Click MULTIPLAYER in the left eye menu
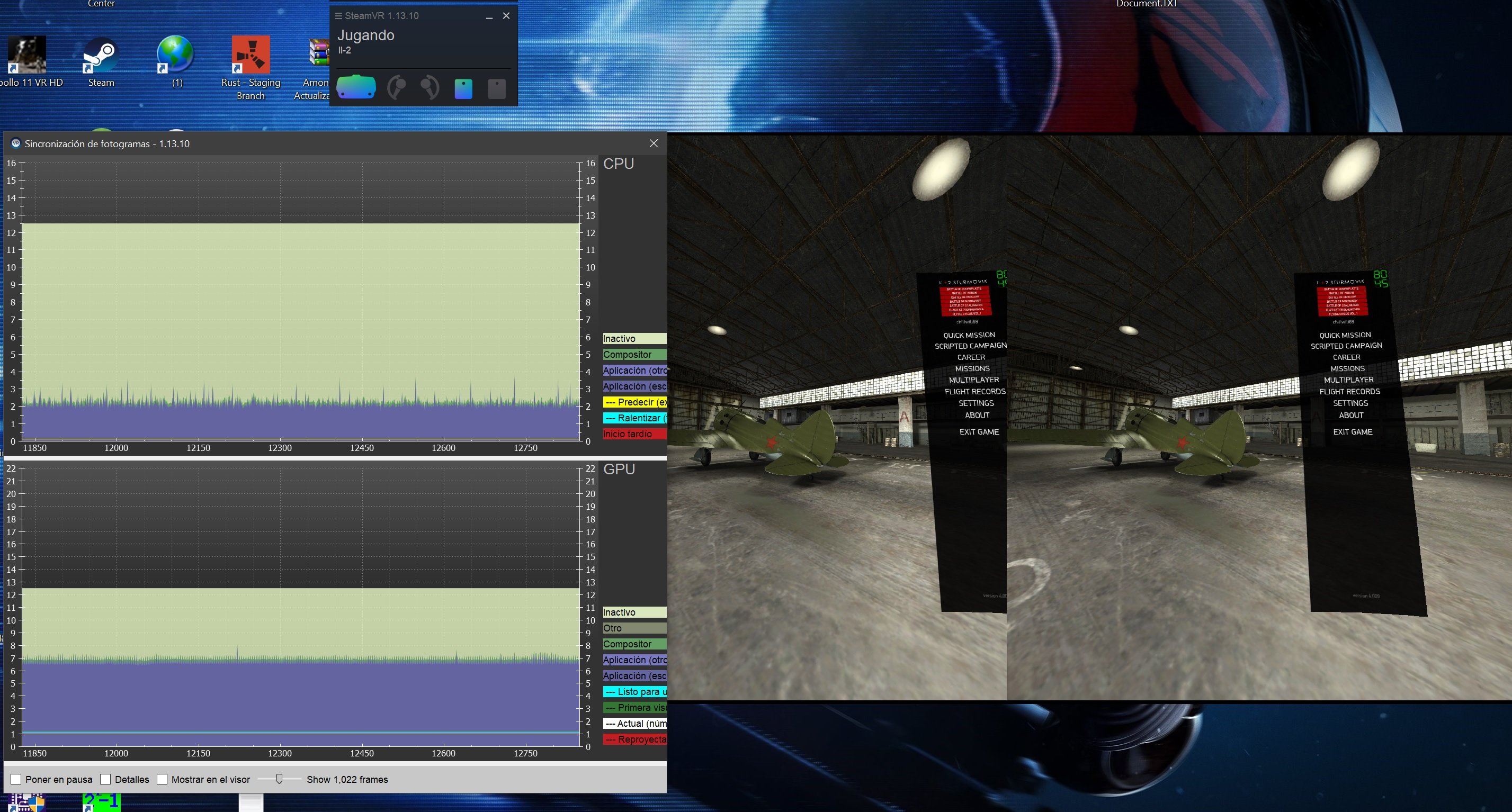Image resolution: width=1512 pixels, height=812 pixels. pyautogui.click(x=974, y=380)
